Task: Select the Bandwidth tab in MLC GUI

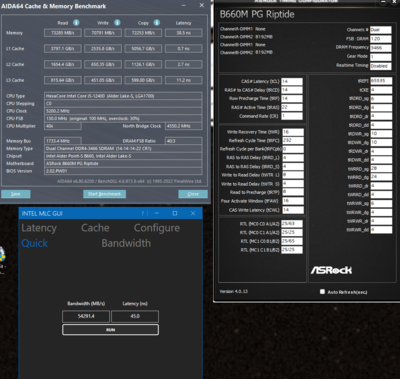Action: 126,243
